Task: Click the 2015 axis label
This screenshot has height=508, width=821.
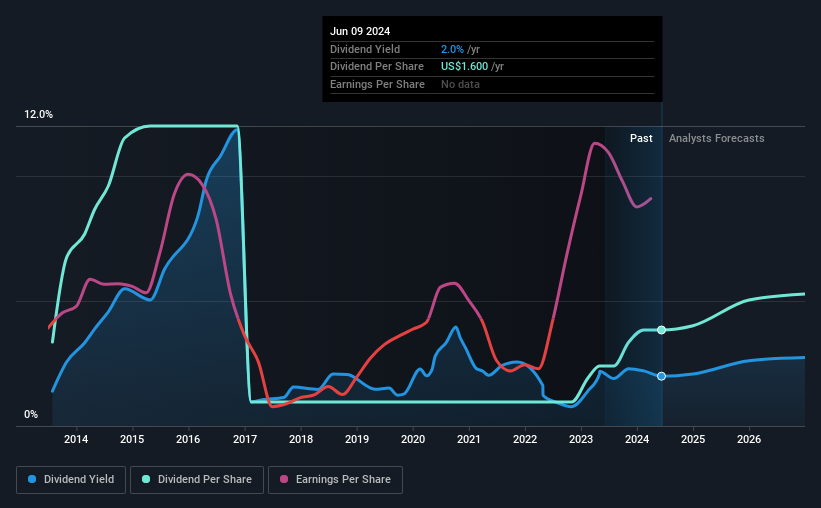Action: 132,439
